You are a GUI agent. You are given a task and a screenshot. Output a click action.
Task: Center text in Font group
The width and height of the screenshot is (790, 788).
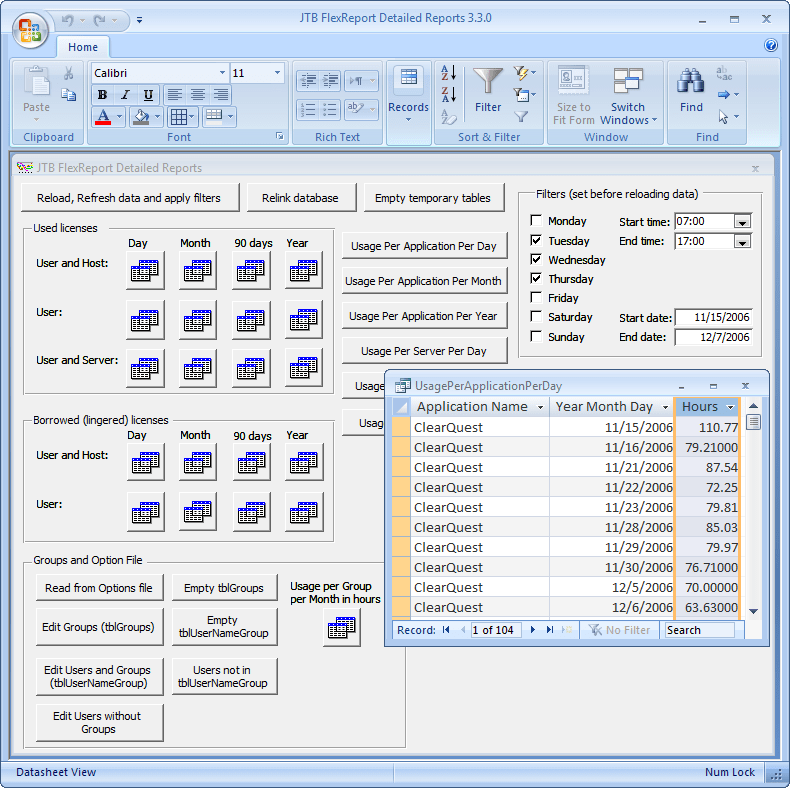(198, 95)
